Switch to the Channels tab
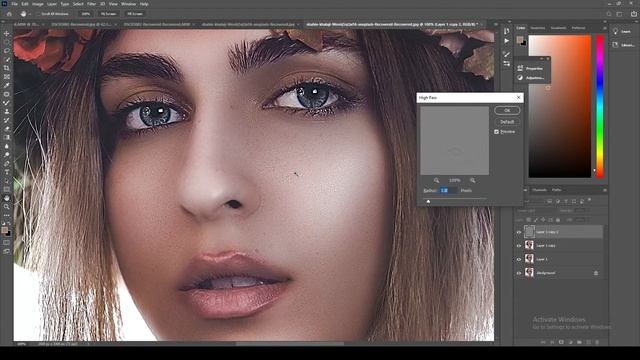The image size is (640, 360). [x=539, y=190]
